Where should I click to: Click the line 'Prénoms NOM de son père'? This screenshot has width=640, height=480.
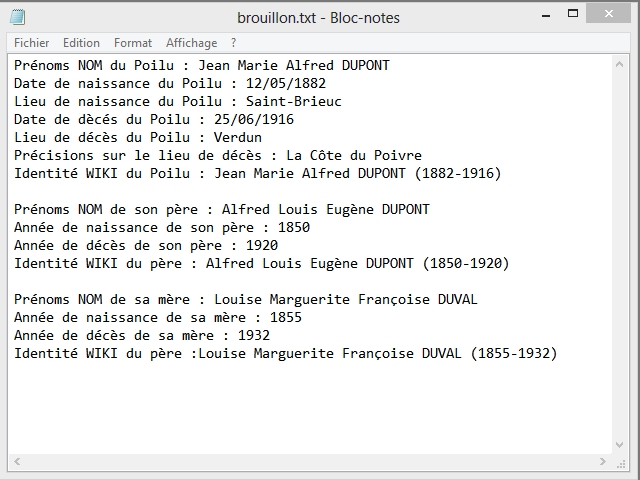[x=222, y=209]
